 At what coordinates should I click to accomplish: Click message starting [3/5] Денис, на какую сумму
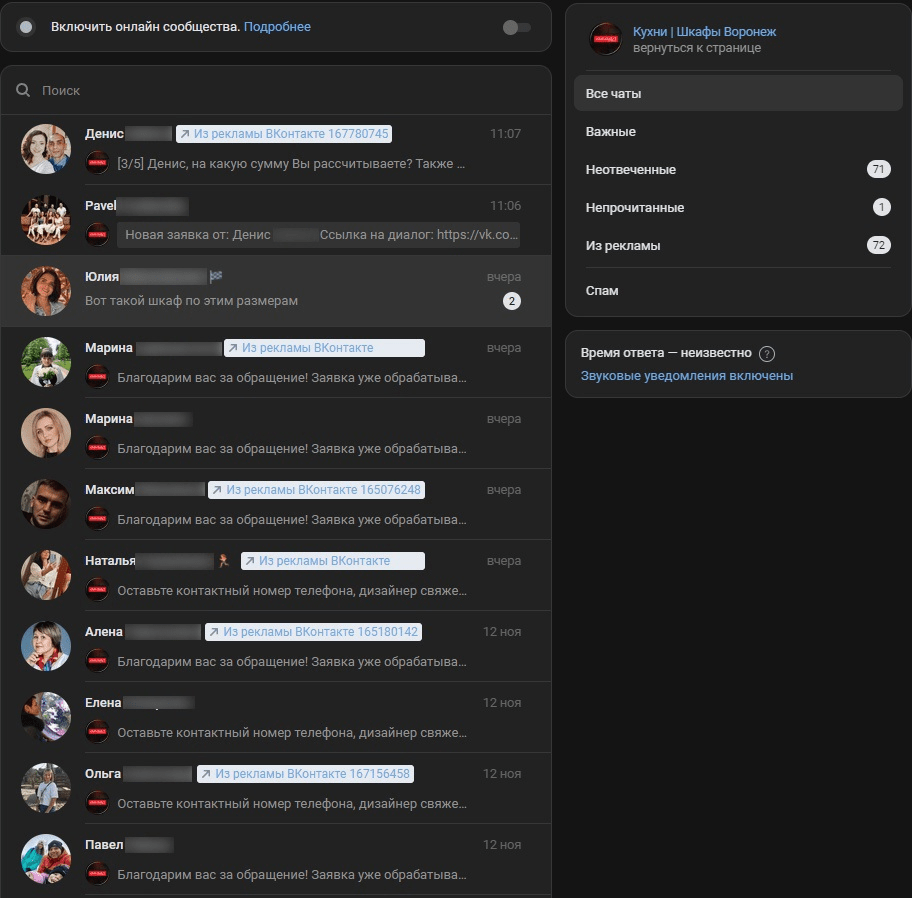click(x=291, y=163)
